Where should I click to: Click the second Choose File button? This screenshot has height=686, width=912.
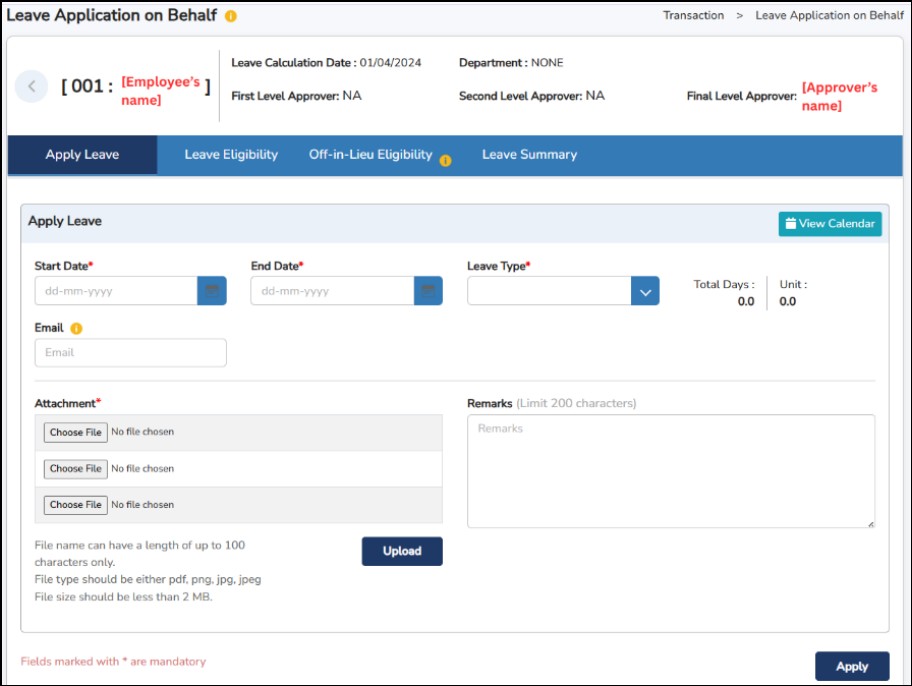coord(76,469)
